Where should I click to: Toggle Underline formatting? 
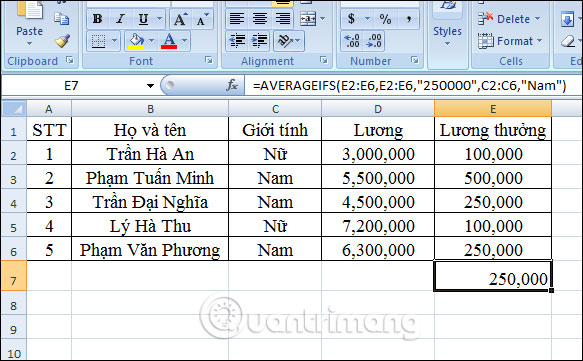click(x=143, y=19)
